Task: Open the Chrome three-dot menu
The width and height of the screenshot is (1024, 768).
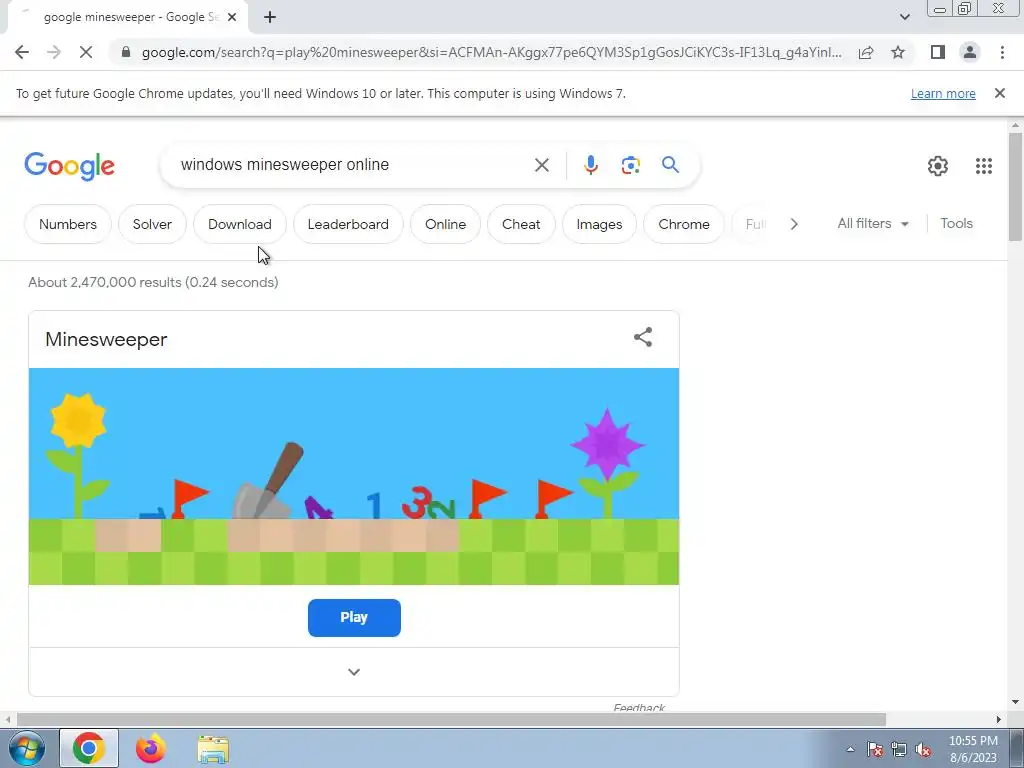Action: coord(1002,52)
